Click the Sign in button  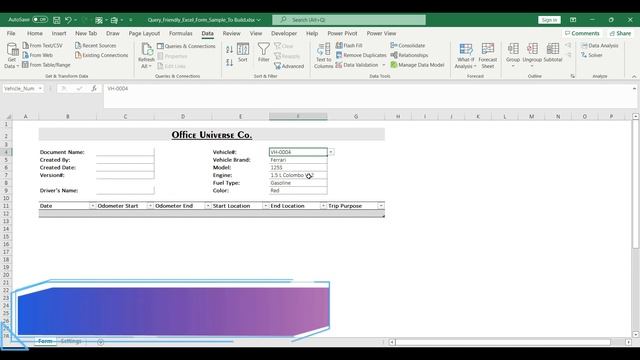pyautogui.click(x=549, y=20)
